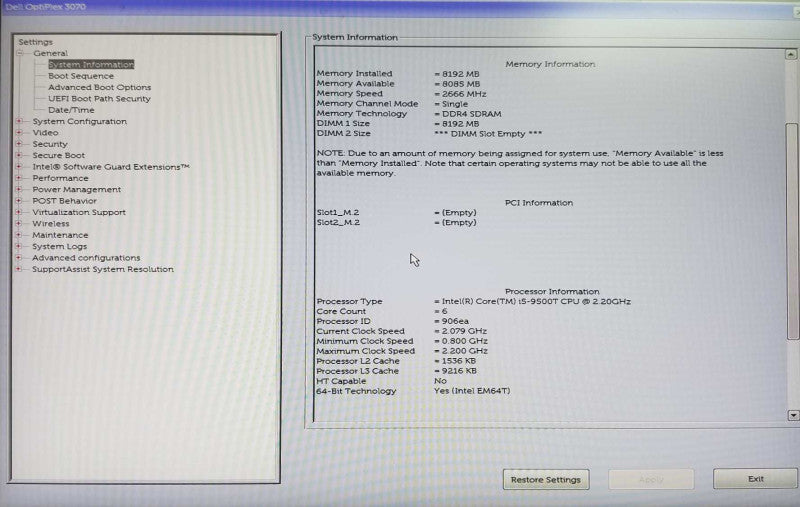The image size is (800, 507).
Task: Select Intel Software Guard Extensions category
Action: point(111,167)
